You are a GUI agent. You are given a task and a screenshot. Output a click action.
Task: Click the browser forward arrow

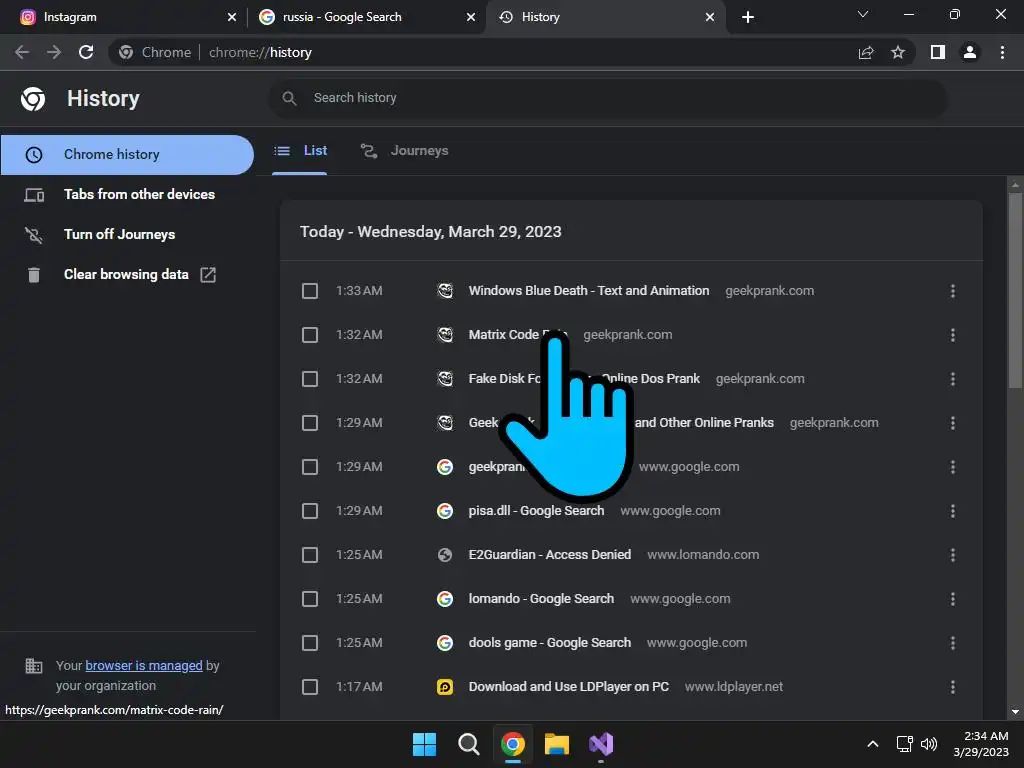point(54,52)
